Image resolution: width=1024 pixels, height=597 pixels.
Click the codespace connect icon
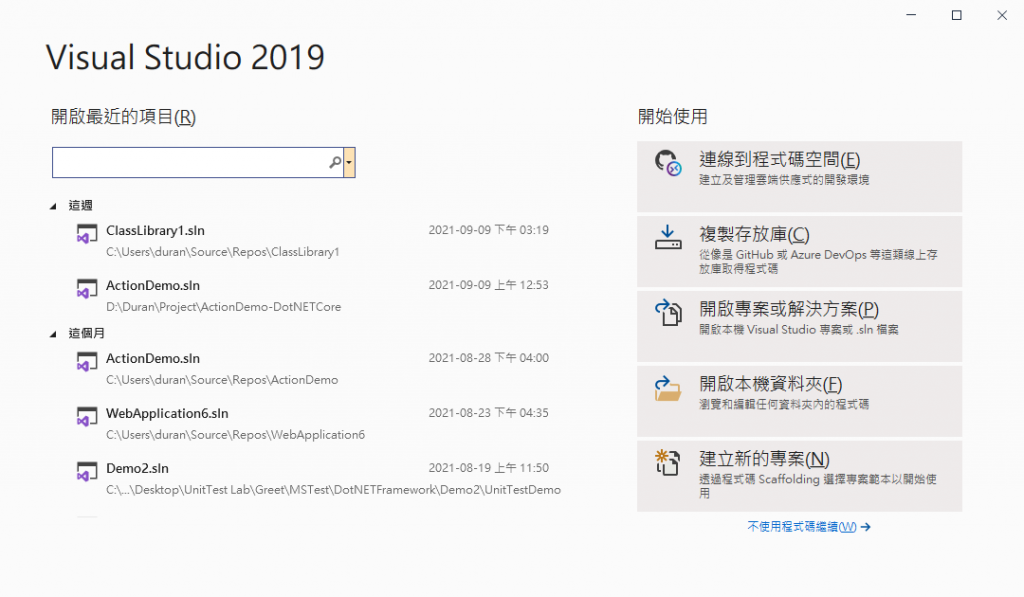(x=668, y=163)
